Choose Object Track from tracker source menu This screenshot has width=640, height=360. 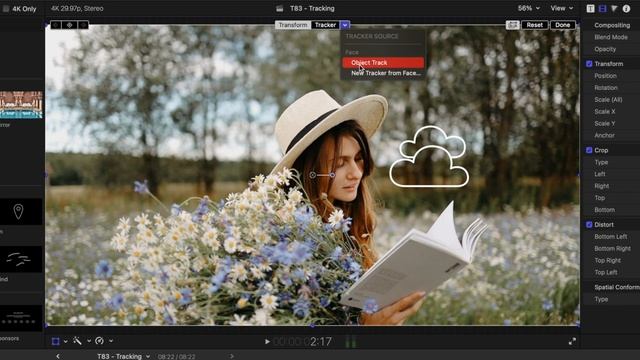click(x=383, y=62)
